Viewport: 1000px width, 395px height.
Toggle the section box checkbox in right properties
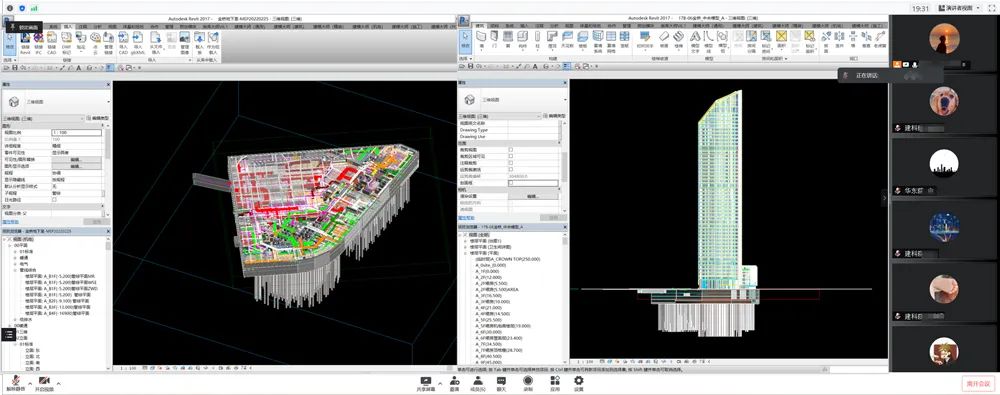pyautogui.click(x=510, y=183)
